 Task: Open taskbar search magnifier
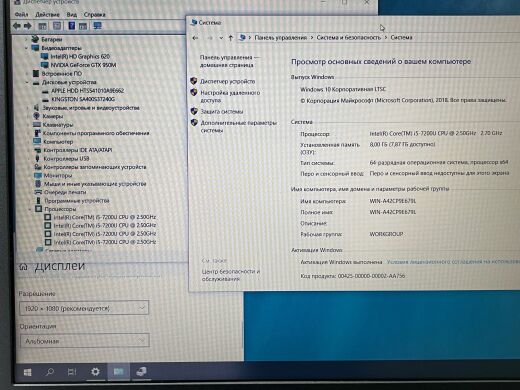[x=50, y=372]
